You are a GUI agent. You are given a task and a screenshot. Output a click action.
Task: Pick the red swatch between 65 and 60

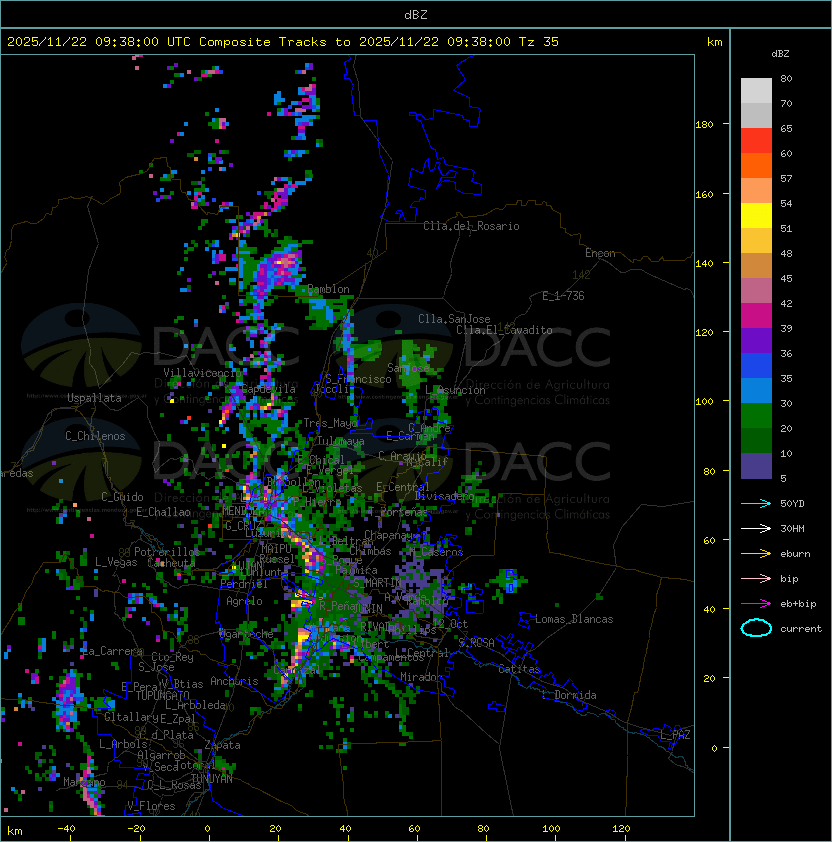pos(756,141)
